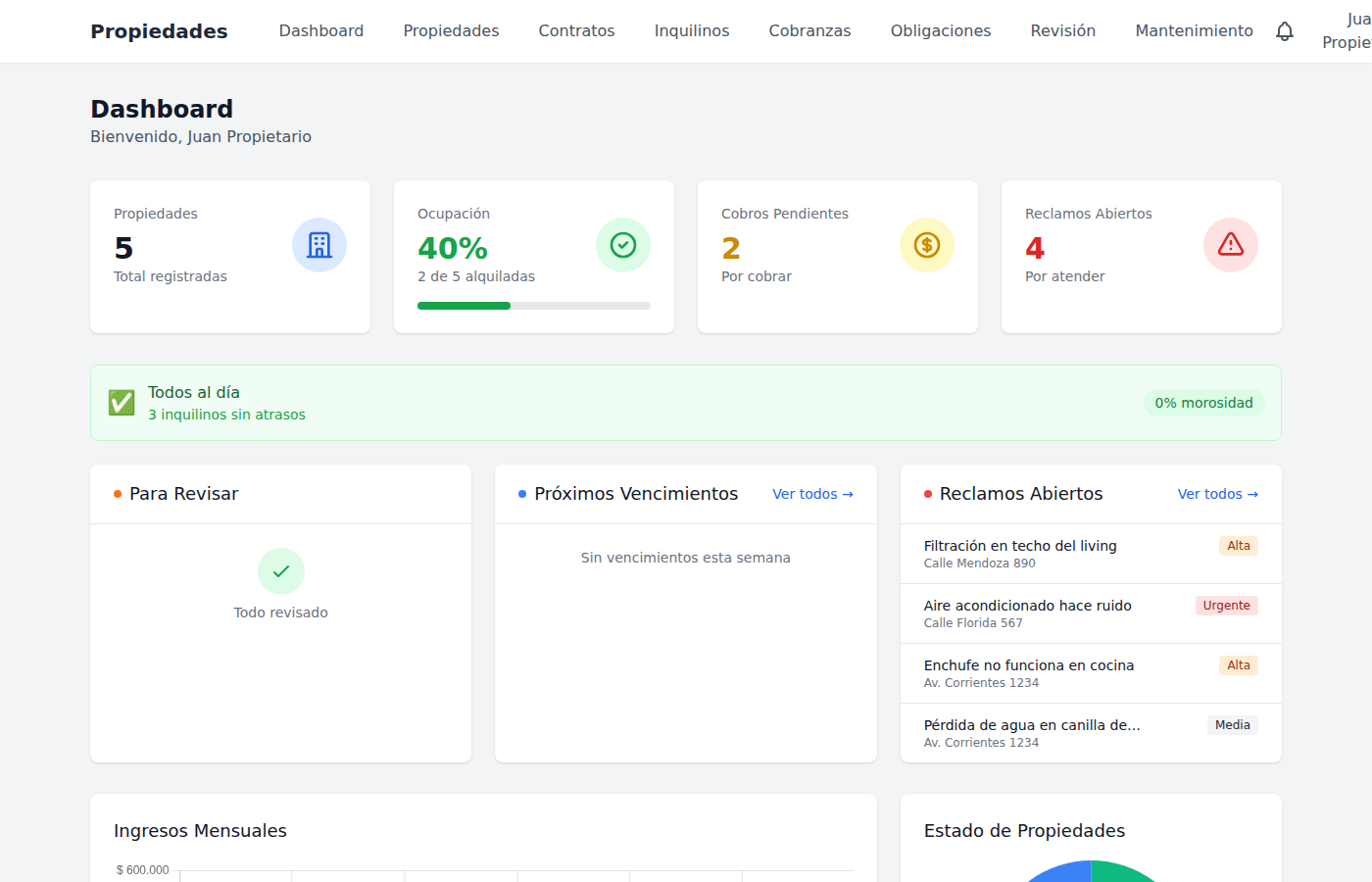
Task: Open the Obligaciones section
Action: 941,31
